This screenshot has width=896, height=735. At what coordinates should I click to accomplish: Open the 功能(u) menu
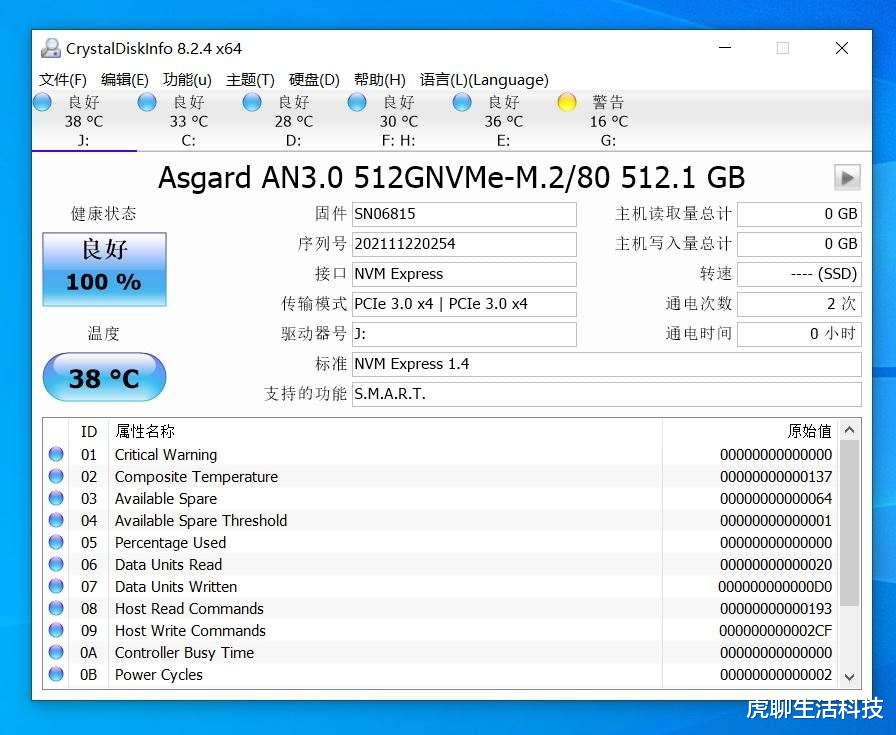pos(187,80)
